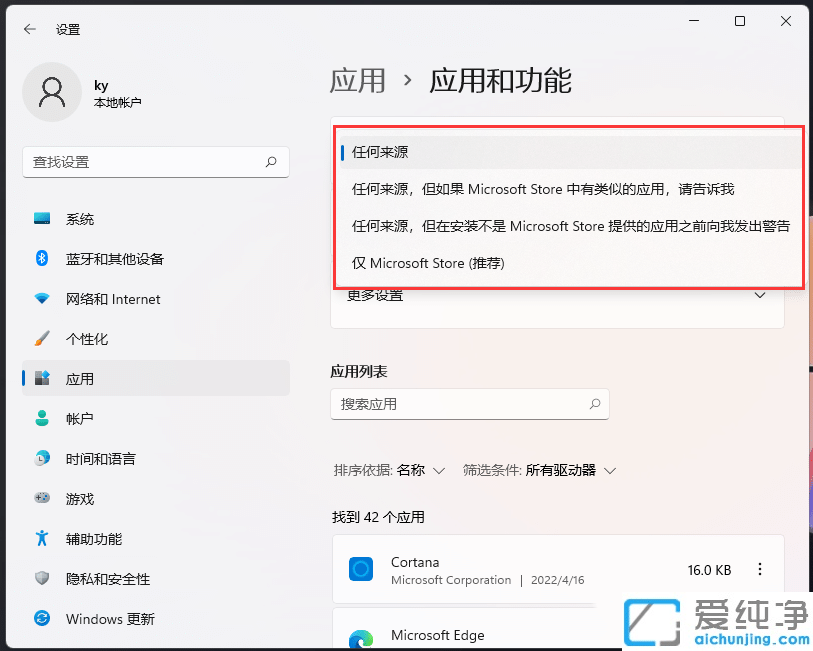813x651 pixels.
Task: Open 系统 settings from the sidebar
Action: pos(80,219)
